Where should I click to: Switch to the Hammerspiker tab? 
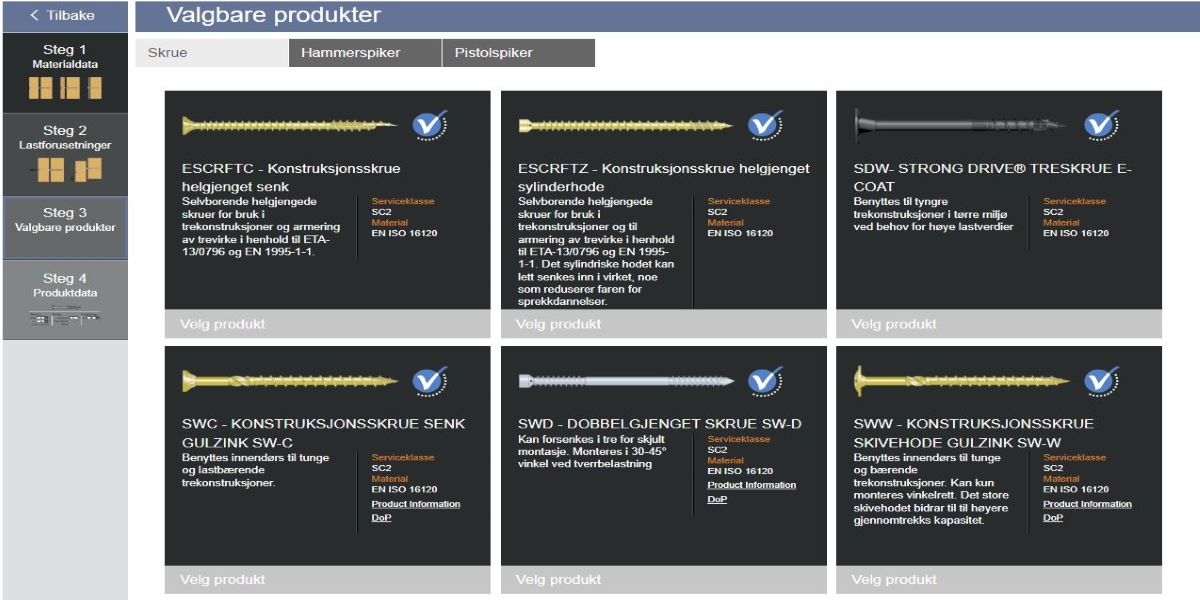365,53
